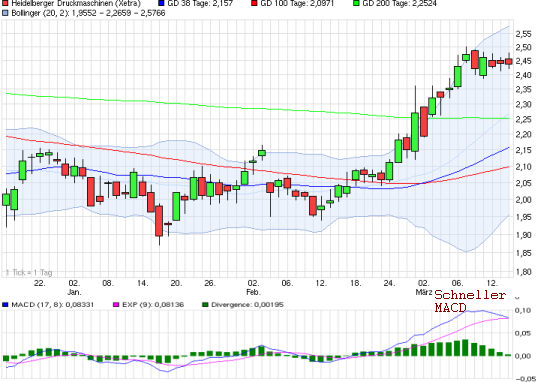Click the 2,15 price axis label
The width and height of the screenshot is (541, 382).
point(524,150)
